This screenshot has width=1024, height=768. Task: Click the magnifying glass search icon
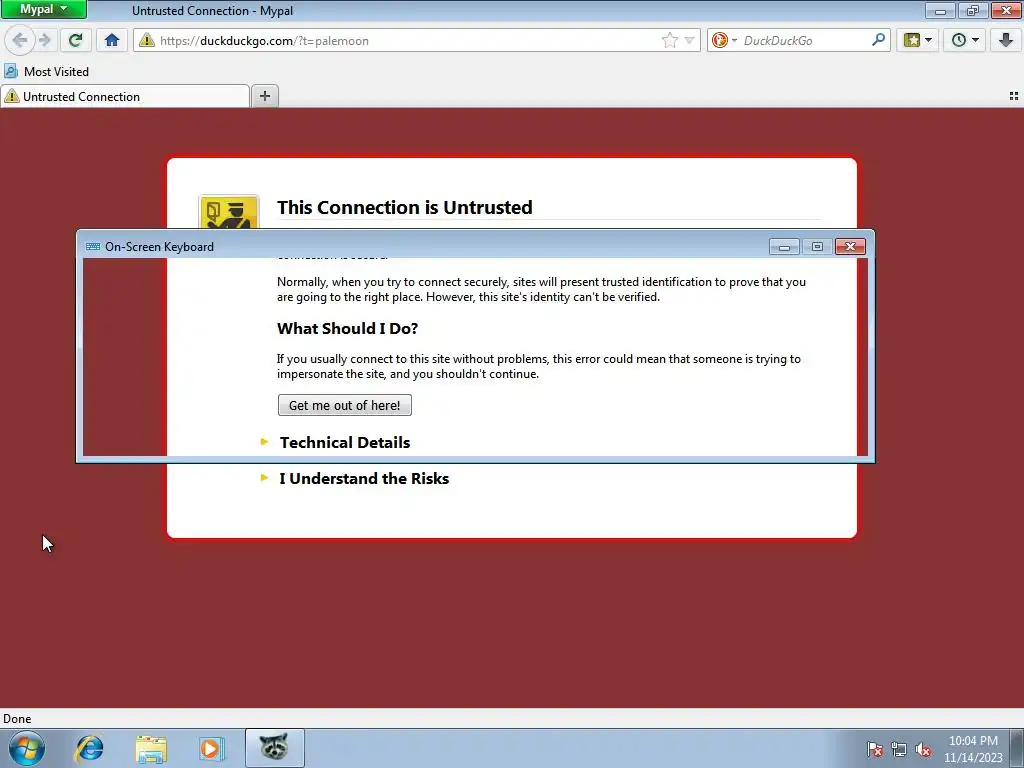878,40
